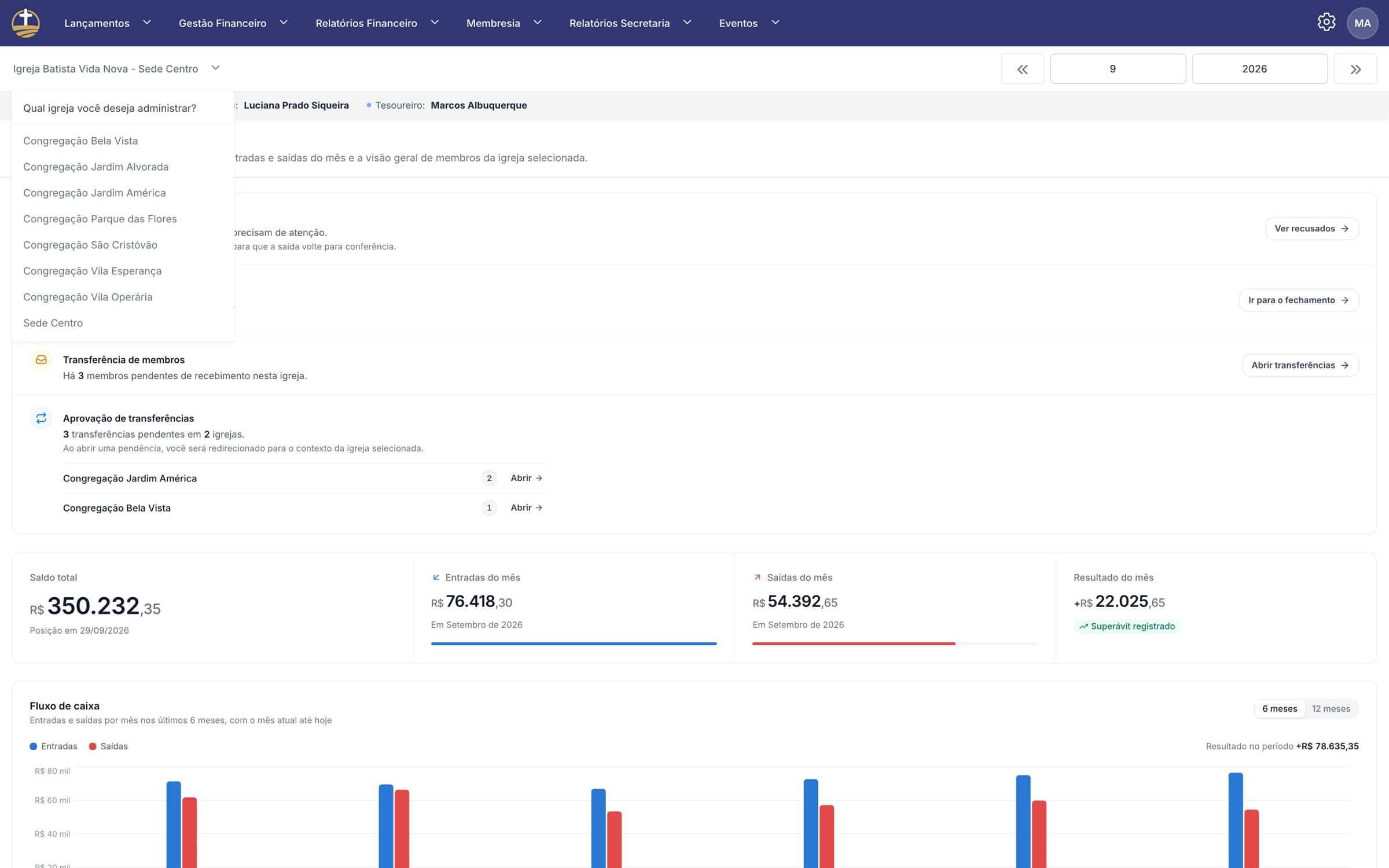Click the Saldo total value R$ 350.232,35
Image resolution: width=1389 pixels, height=868 pixels.
click(x=95, y=607)
